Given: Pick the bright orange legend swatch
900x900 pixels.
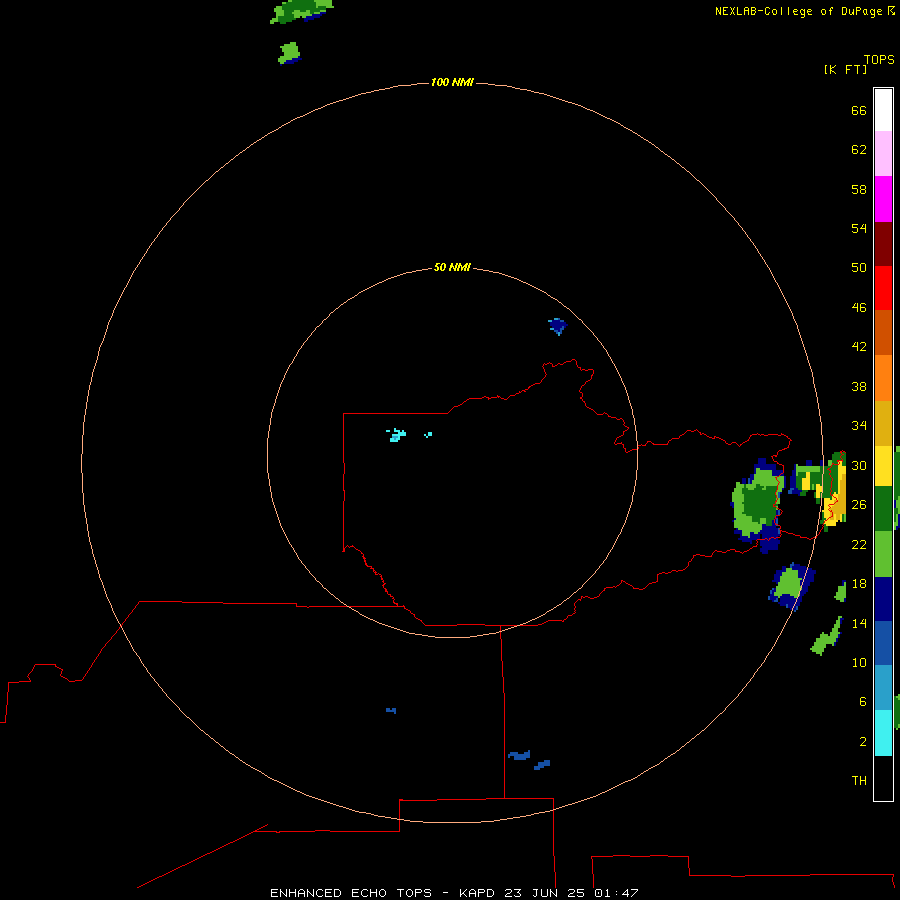Looking at the screenshot, I should pyautogui.click(x=883, y=378).
